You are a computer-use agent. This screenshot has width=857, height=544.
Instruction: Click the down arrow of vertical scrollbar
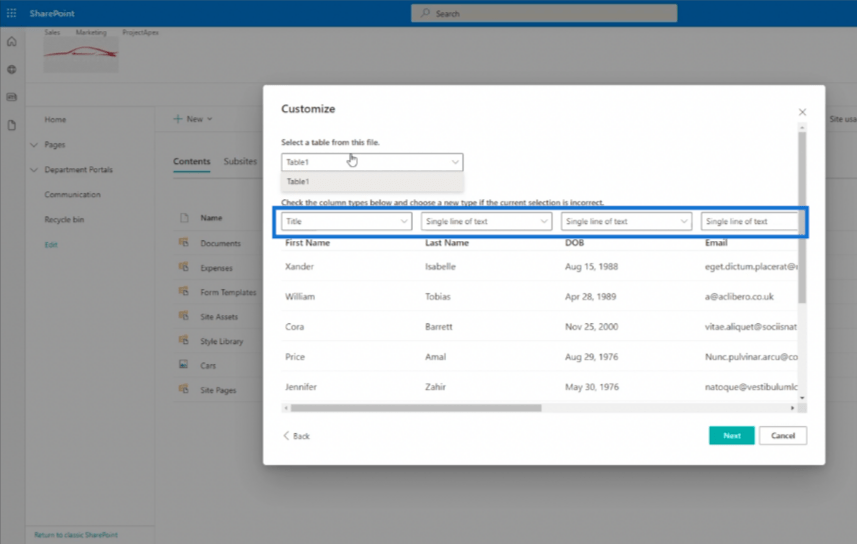(802, 397)
